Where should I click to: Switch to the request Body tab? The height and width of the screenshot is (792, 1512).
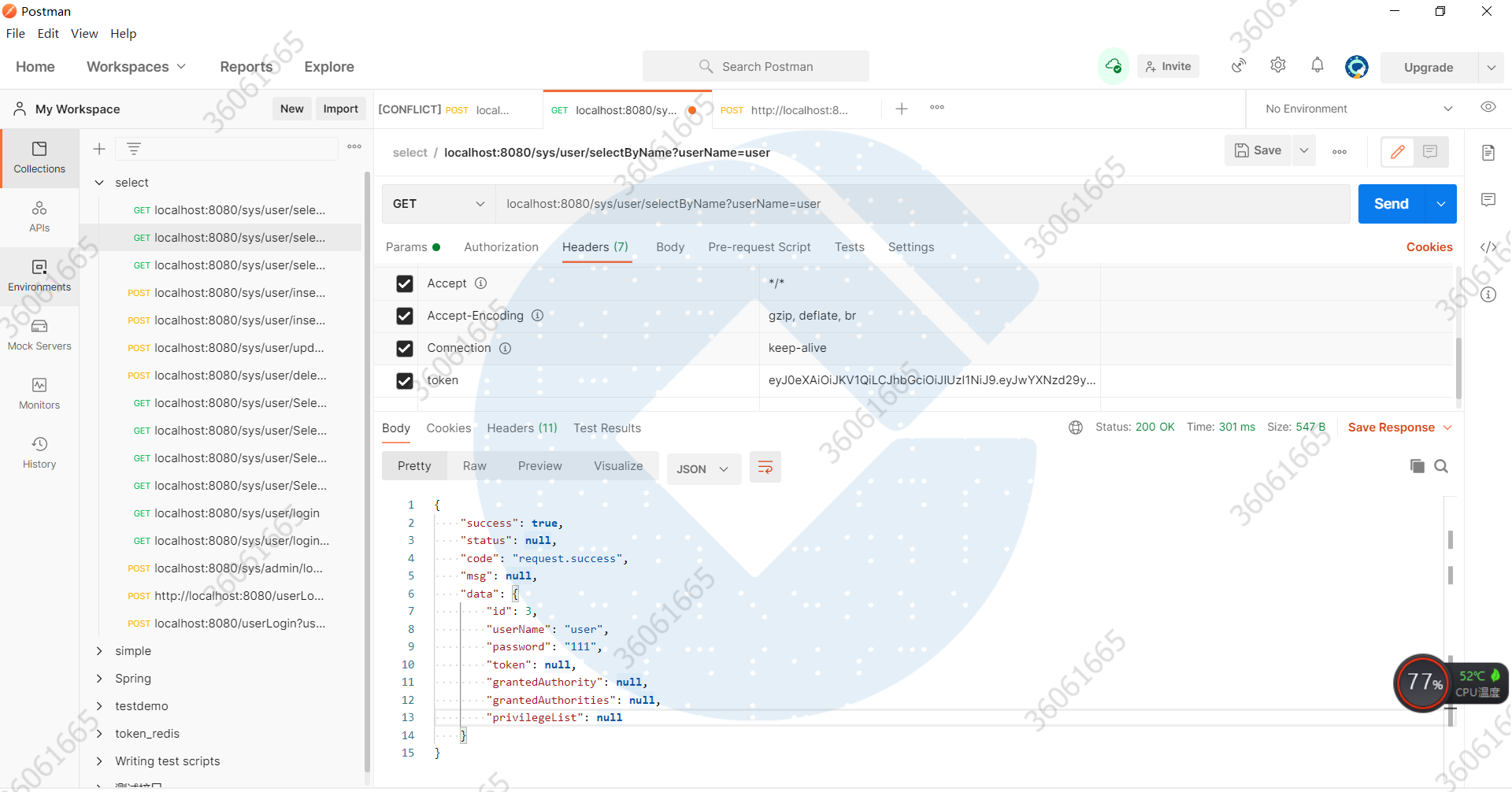click(670, 247)
